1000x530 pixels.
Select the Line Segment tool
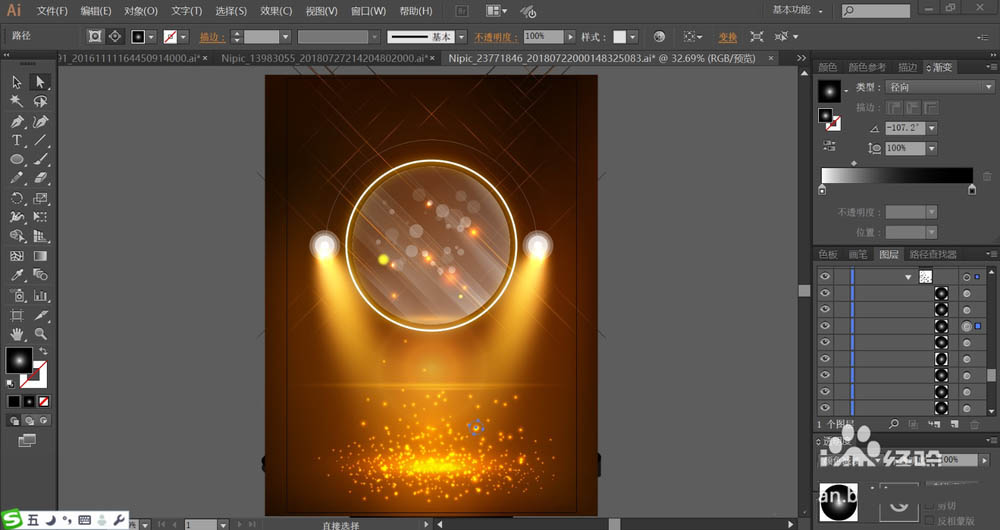click(x=40, y=140)
